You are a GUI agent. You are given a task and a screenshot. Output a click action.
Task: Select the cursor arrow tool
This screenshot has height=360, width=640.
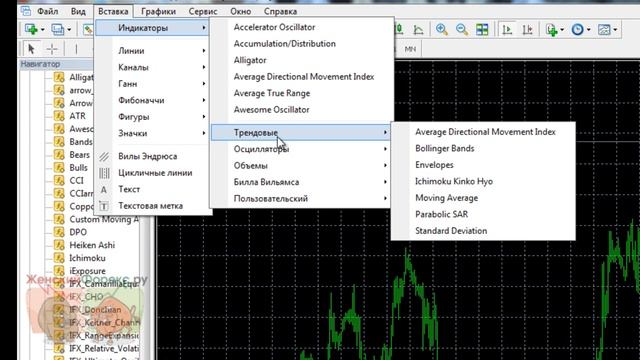point(31,49)
